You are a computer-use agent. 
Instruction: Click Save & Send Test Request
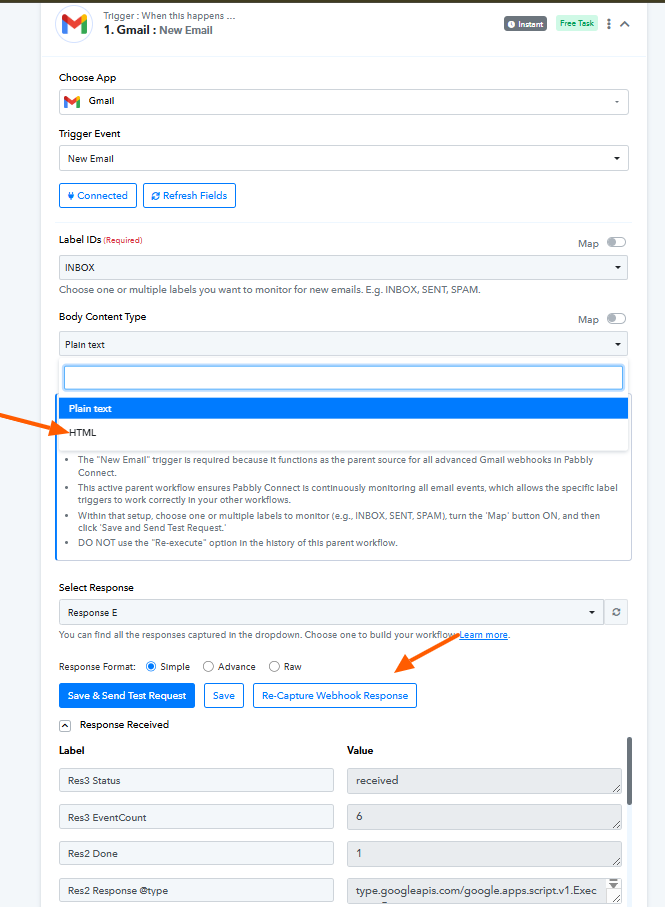(x=127, y=695)
